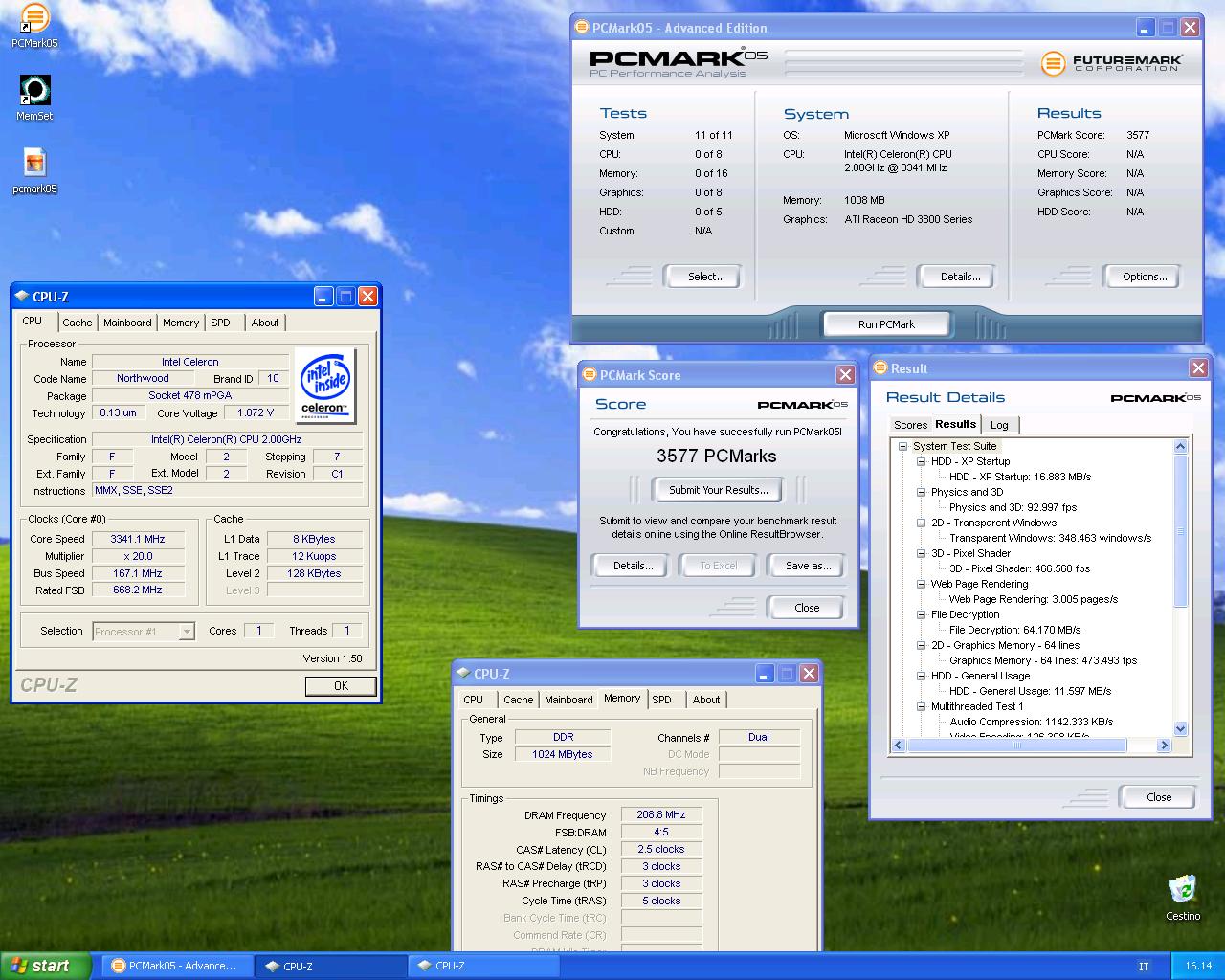Screen dimensions: 1225x980
Task: Click the Futuremark Corporation logo
Action: [1112, 63]
